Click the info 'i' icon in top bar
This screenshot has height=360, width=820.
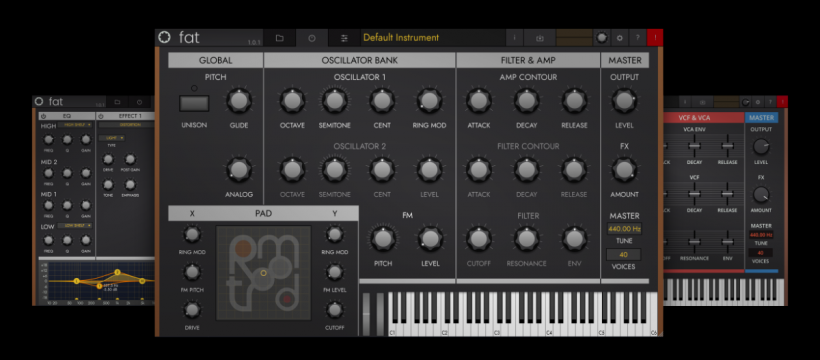(x=515, y=38)
